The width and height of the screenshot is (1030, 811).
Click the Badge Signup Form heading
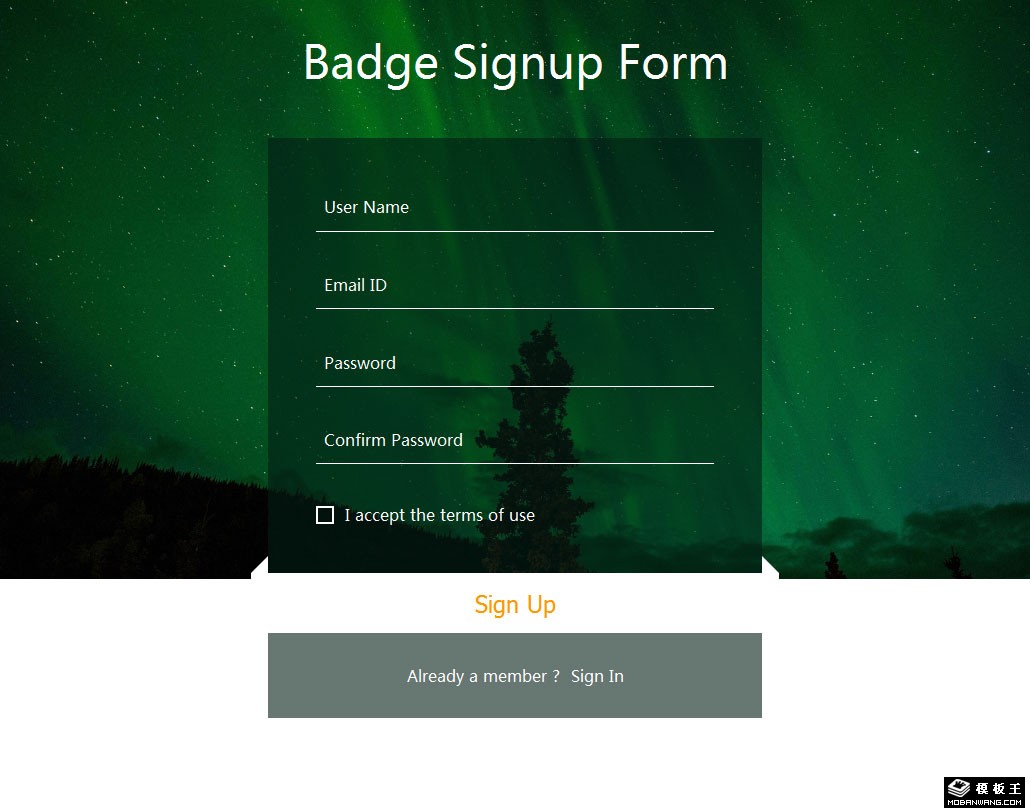[x=515, y=62]
